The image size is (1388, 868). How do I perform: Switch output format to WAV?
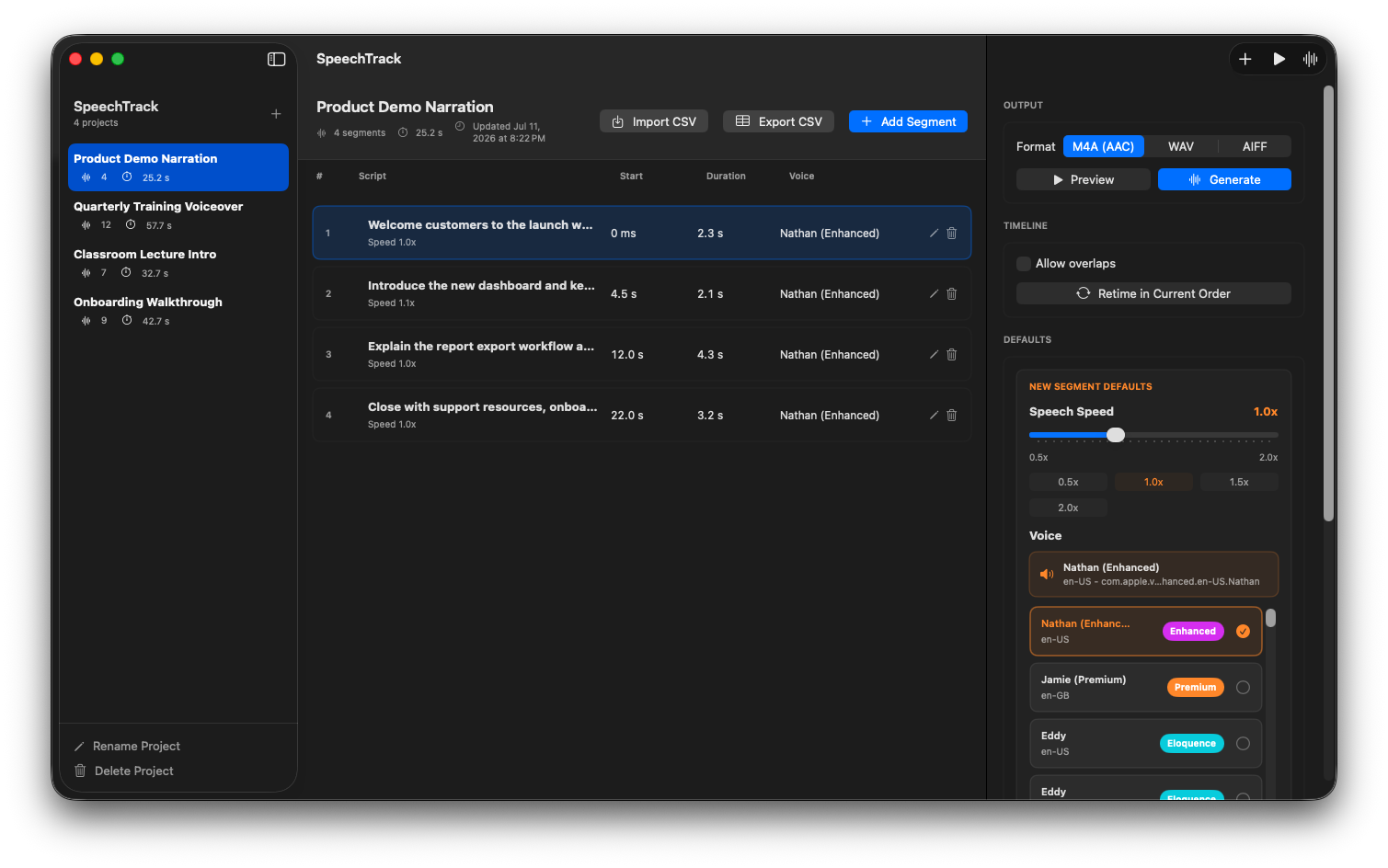1181,146
